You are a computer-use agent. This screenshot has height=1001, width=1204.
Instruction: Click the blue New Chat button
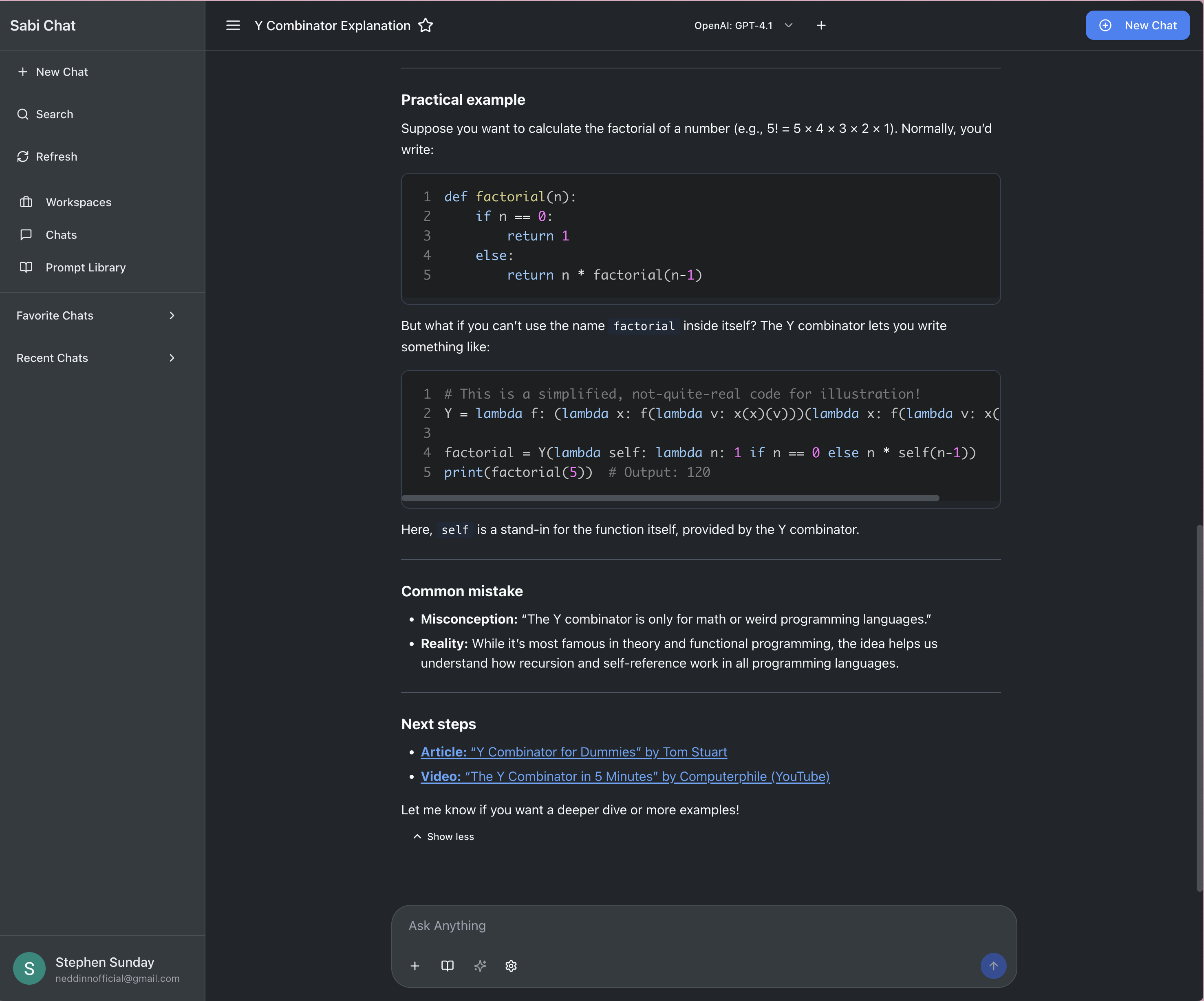pos(1137,25)
